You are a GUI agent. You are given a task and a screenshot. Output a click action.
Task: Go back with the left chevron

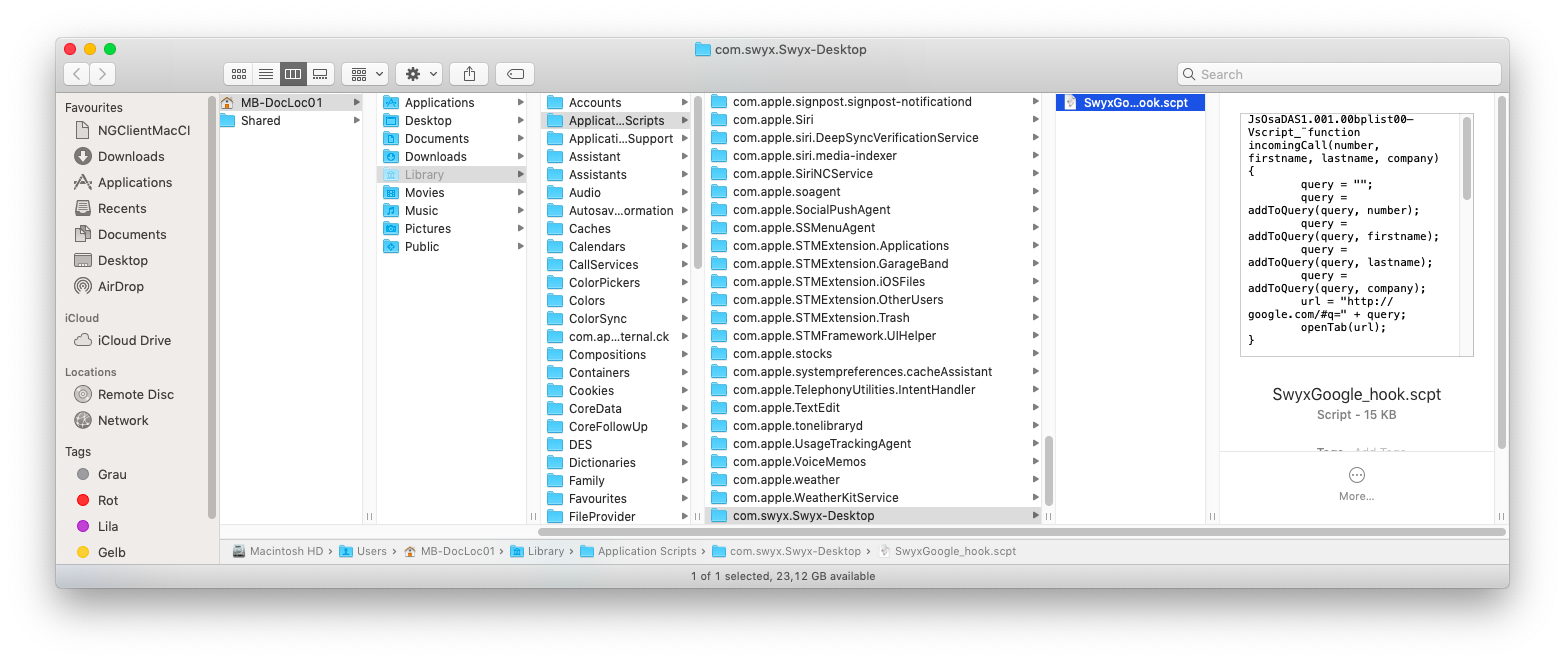click(x=77, y=74)
